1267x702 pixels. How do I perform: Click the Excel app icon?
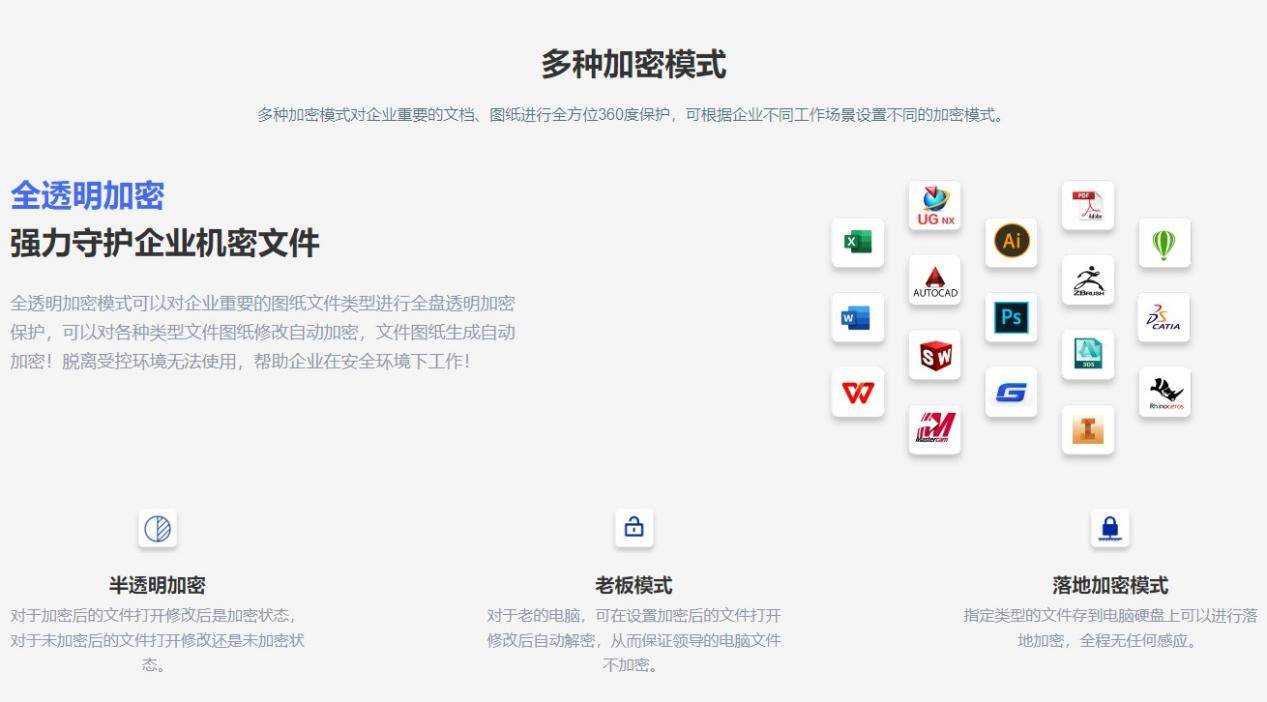(857, 242)
